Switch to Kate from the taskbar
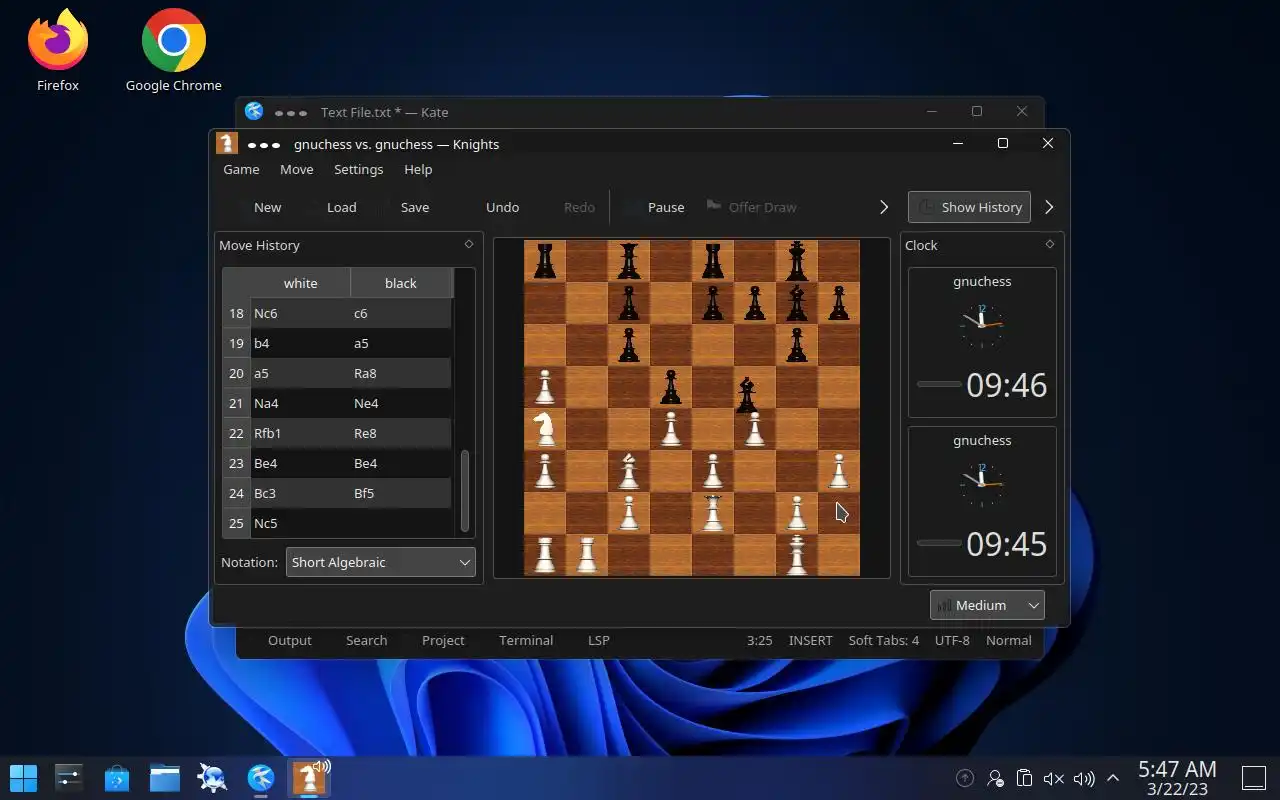The image size is (1280, 800). [261, 777]
